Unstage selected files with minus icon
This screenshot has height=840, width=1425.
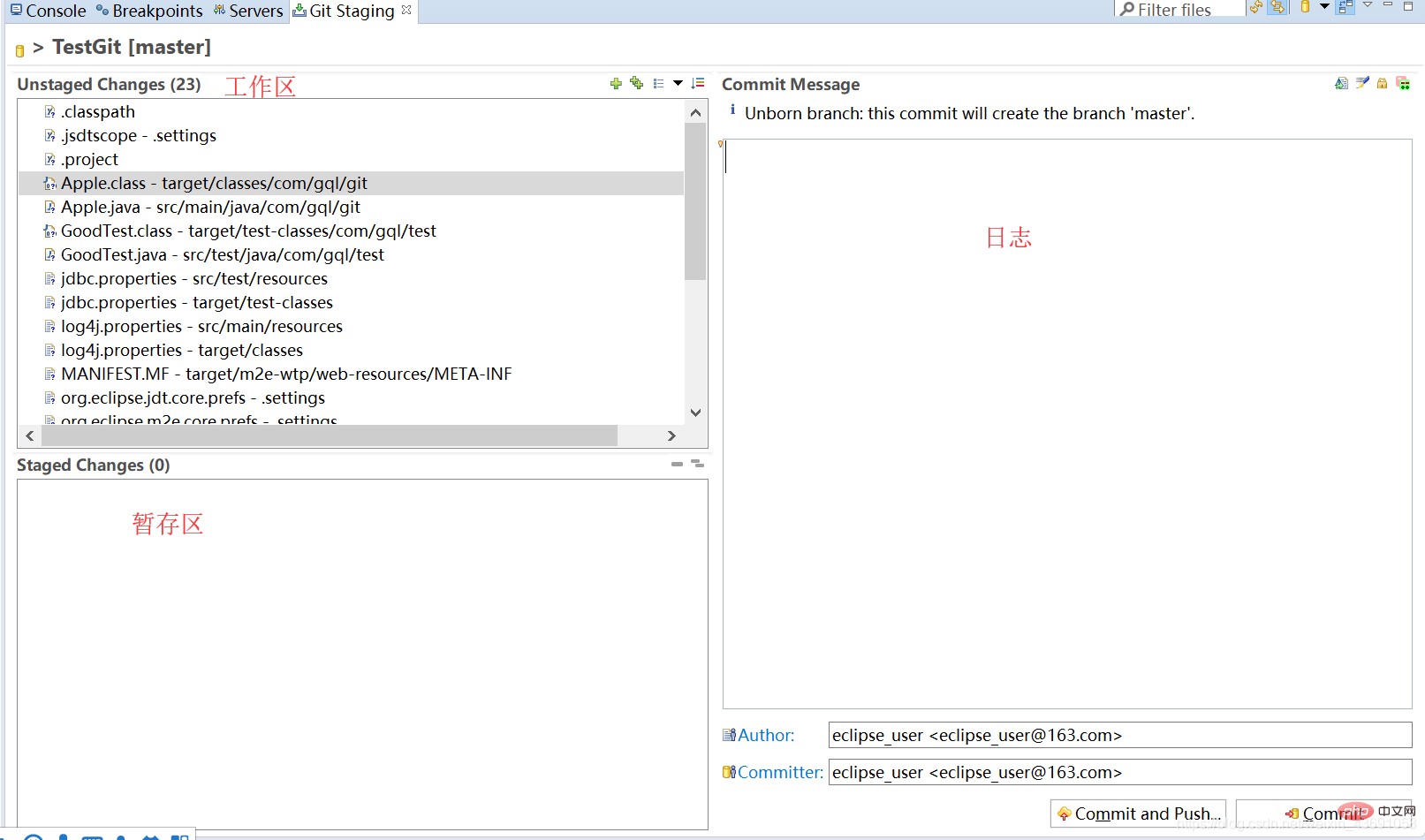click(677, 464)
